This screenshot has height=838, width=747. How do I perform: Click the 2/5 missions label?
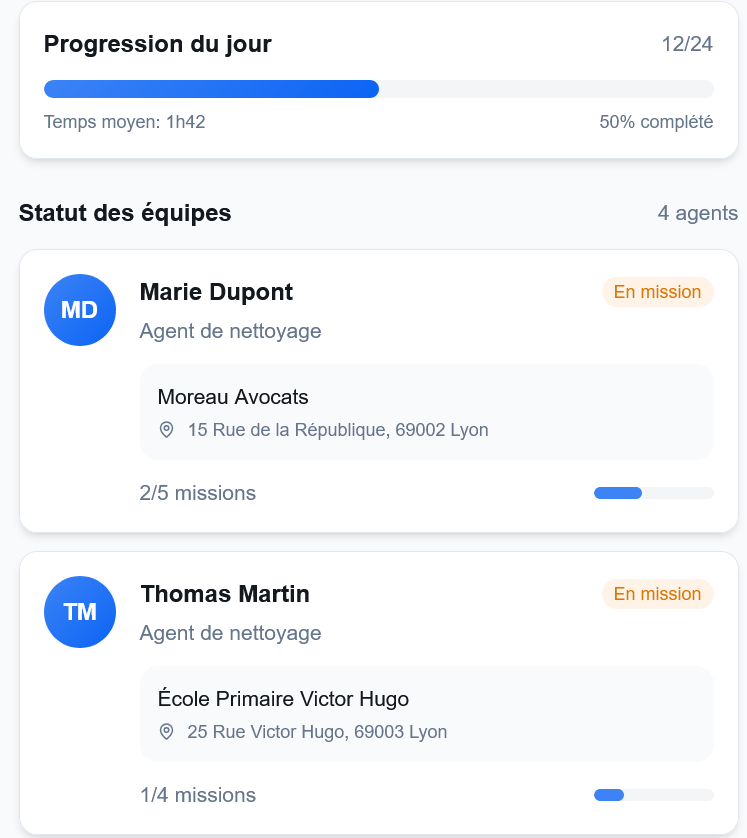pyautogui.click(x=198, y=493)
